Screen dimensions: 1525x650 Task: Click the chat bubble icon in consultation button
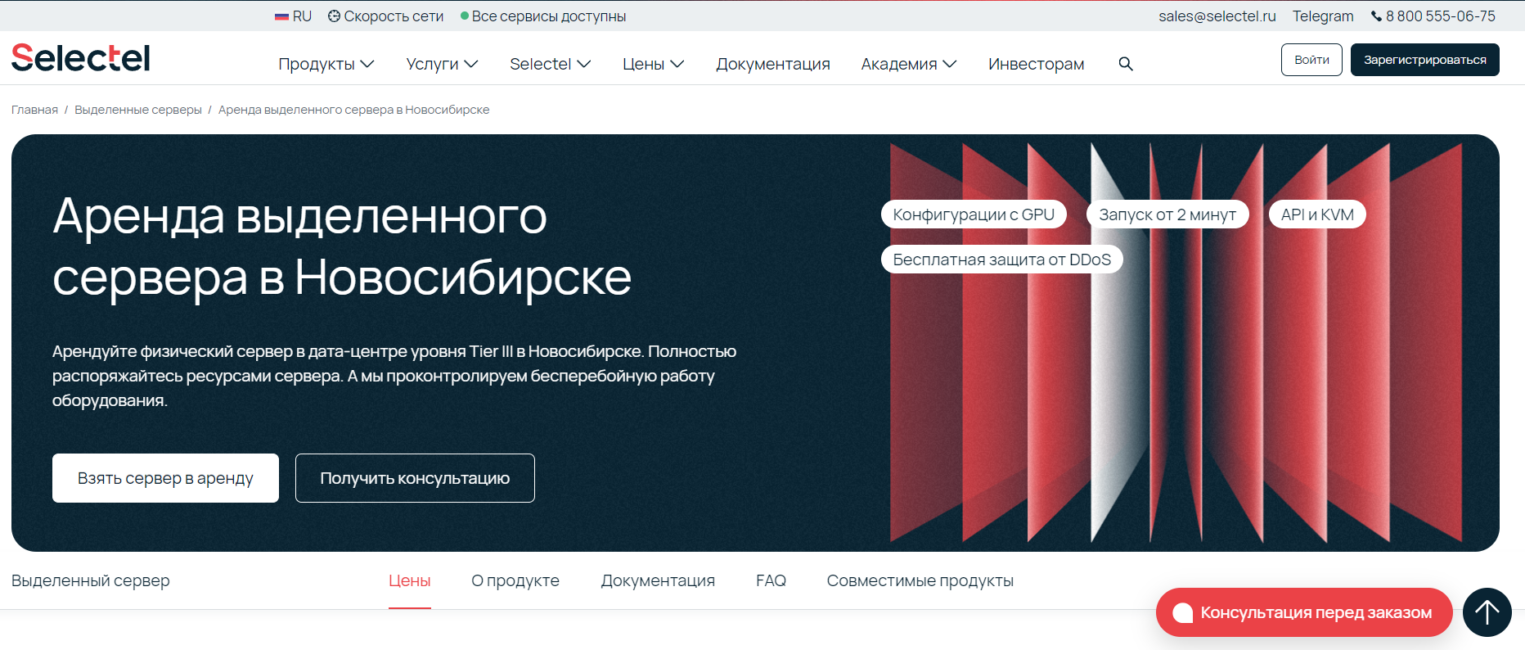point(1183,613)
